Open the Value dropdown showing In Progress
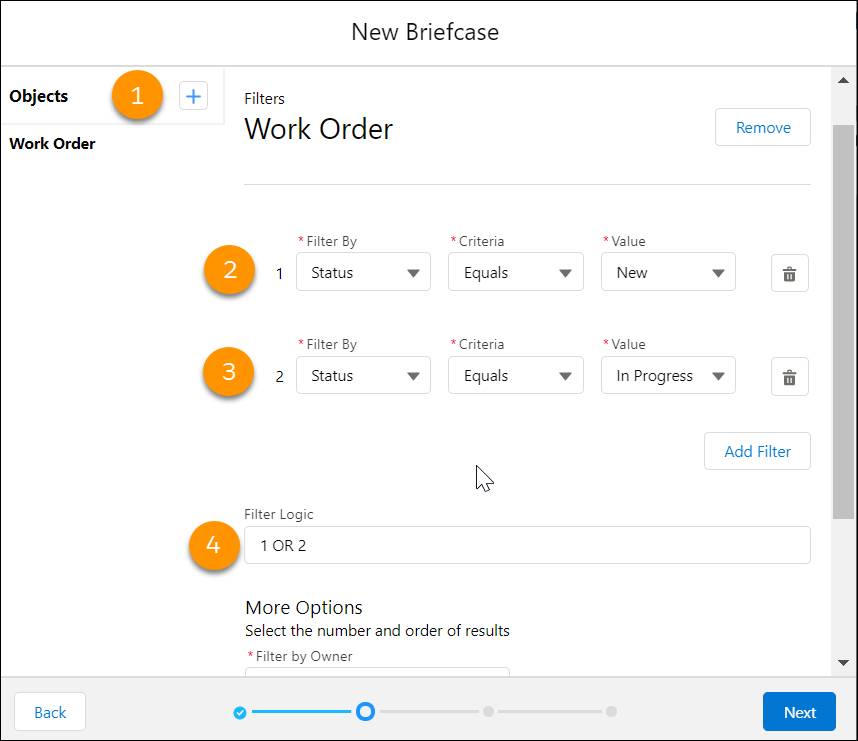858x741 pixels. (668, 375)
